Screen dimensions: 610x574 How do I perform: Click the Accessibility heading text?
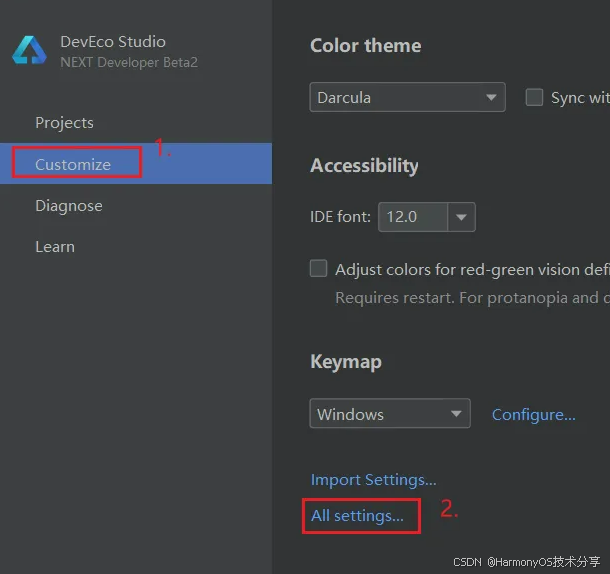coord(364,166)
